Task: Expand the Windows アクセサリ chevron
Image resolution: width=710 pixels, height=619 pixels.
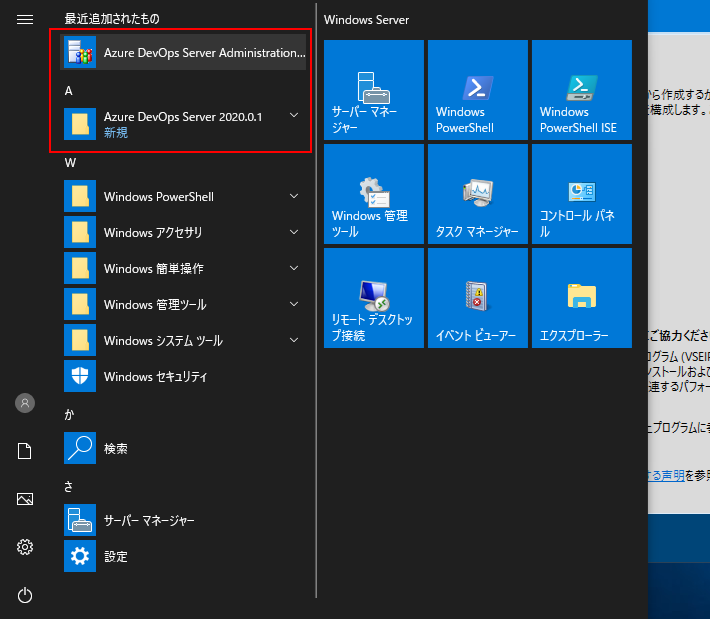Action: coord(294,232)
